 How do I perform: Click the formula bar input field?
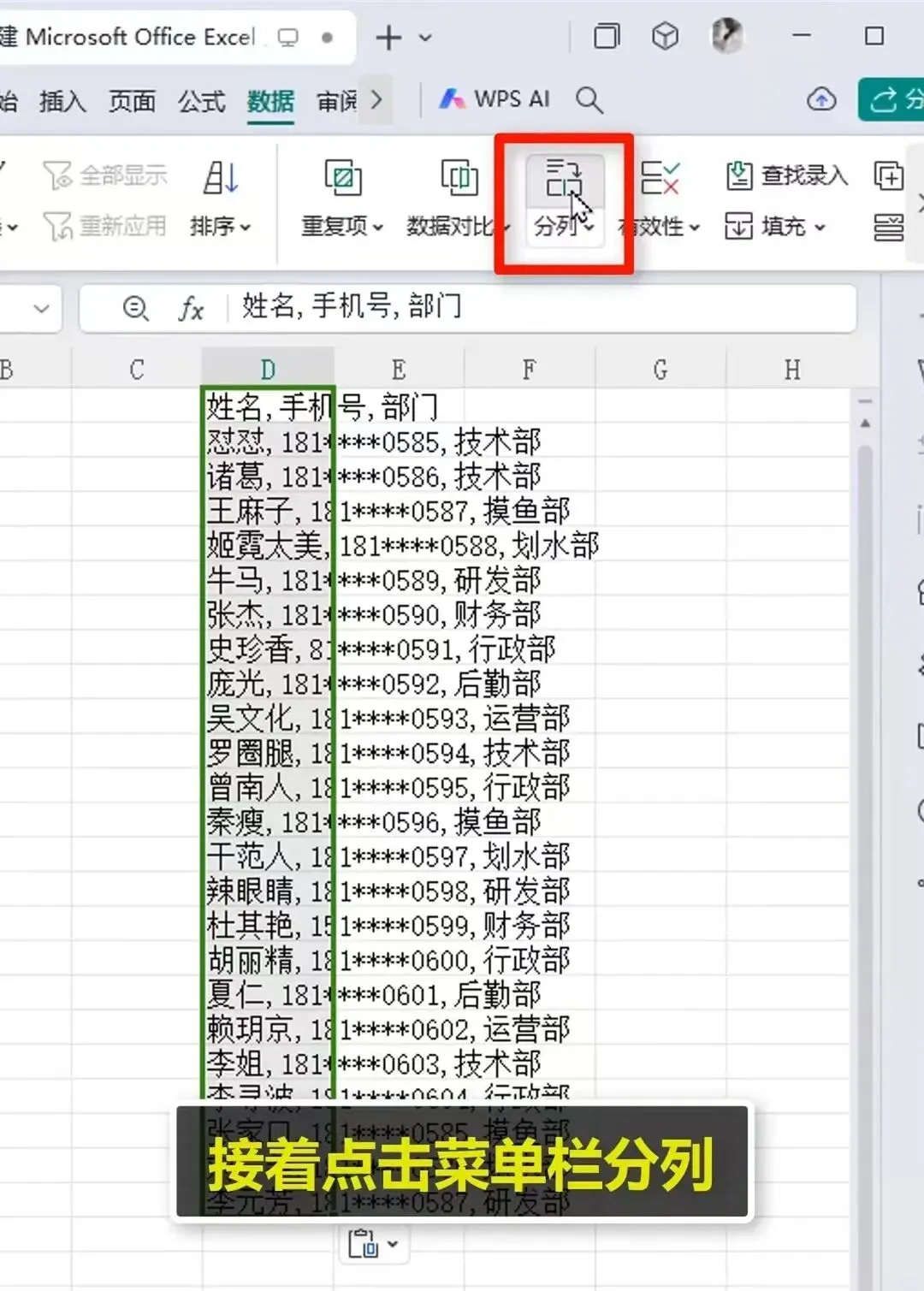point(544,307)
